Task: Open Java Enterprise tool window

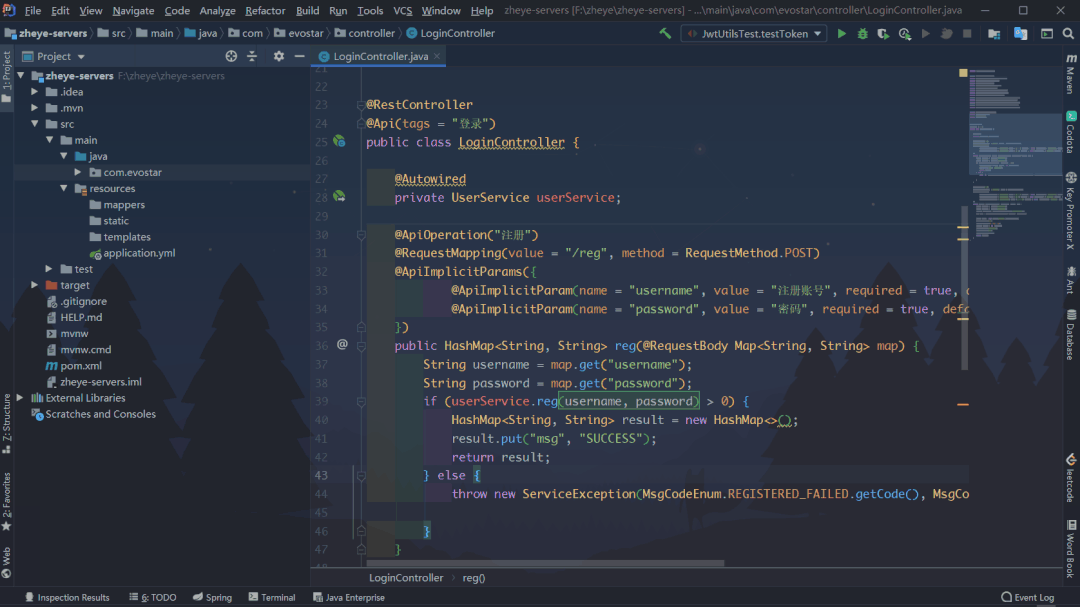Action: pos(349,597)
